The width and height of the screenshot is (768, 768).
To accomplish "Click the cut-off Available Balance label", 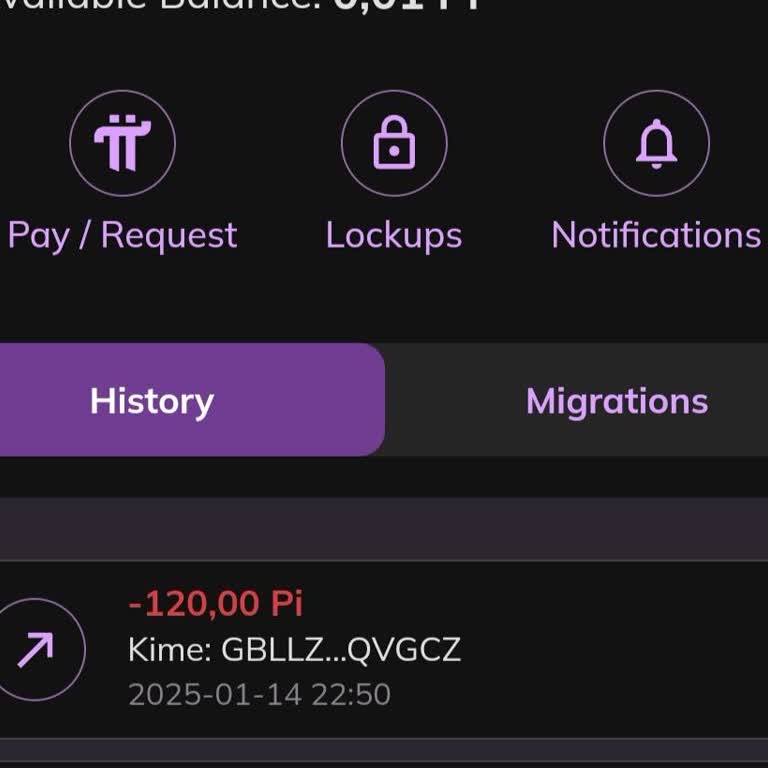I will (160, 5).
